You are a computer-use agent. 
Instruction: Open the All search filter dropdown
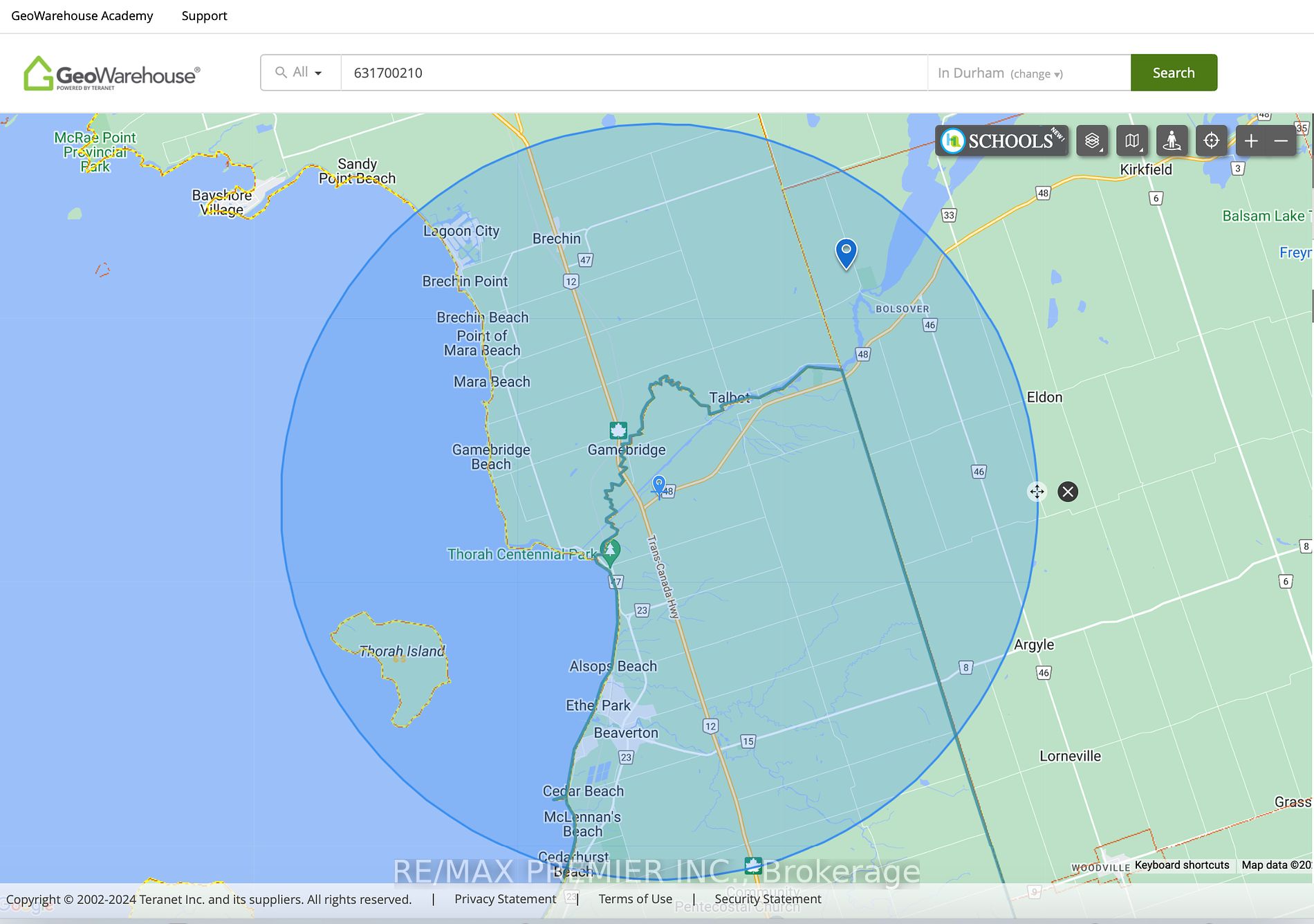tap(300, 73)
